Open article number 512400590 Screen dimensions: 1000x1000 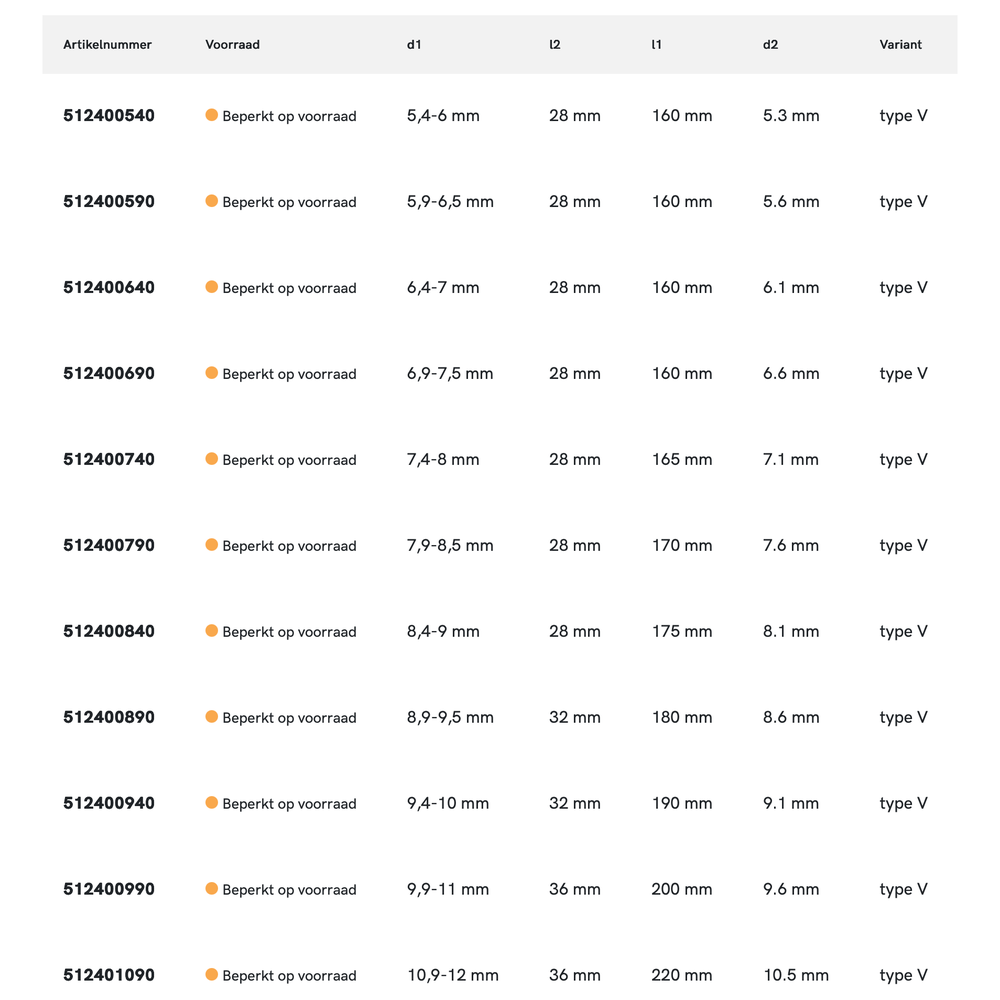(x=109, y=202)
